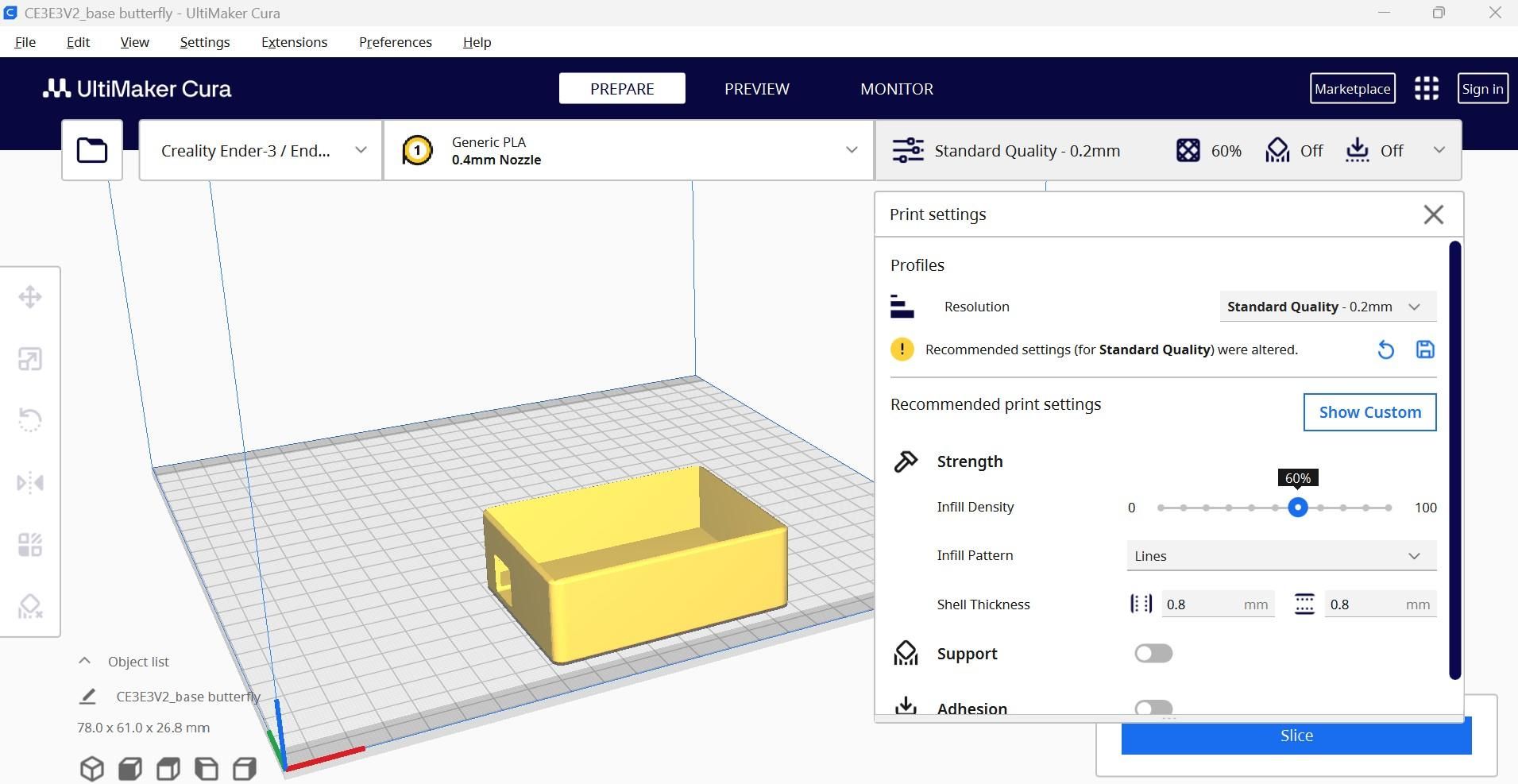
Task: Open the Settings menu
Action: tap(205, 42)
